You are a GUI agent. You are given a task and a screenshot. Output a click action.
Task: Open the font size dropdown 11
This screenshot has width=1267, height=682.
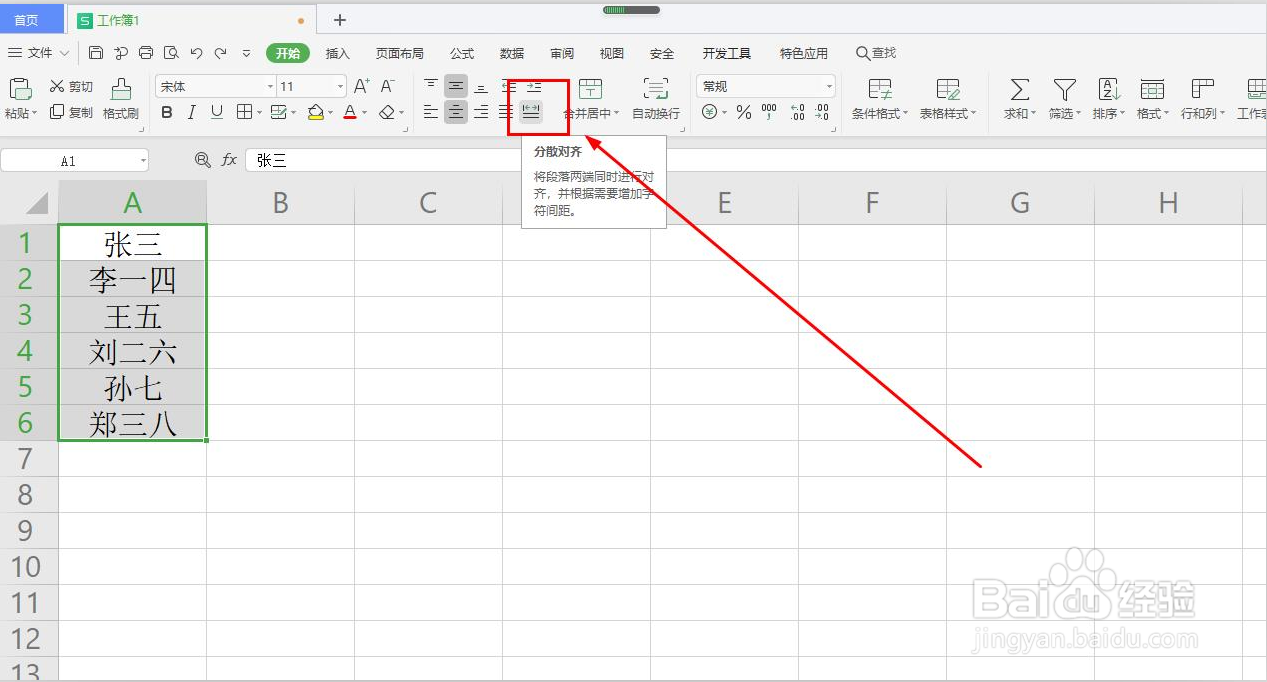click(340, 87)
